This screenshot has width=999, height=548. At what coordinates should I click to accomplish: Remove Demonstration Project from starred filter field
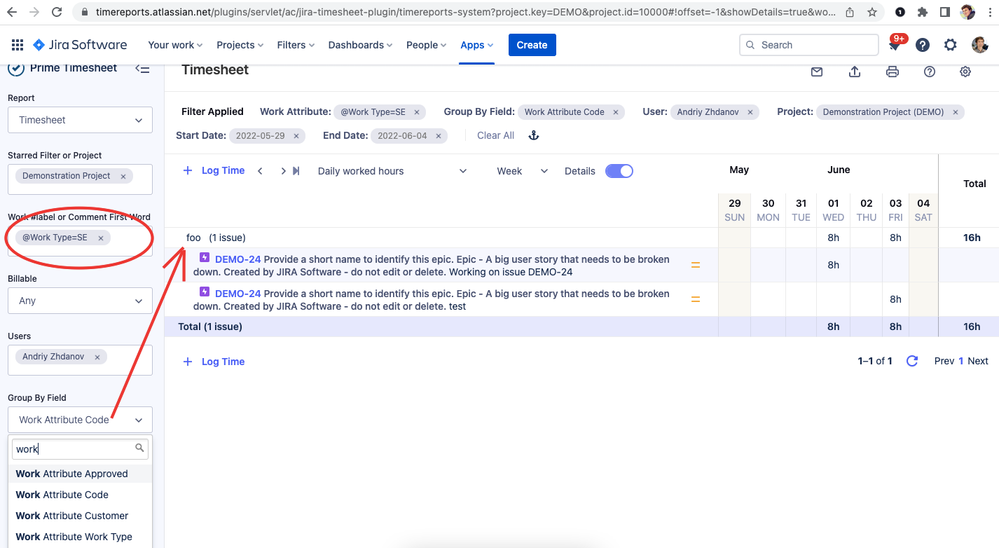click(x=123, y=176)
